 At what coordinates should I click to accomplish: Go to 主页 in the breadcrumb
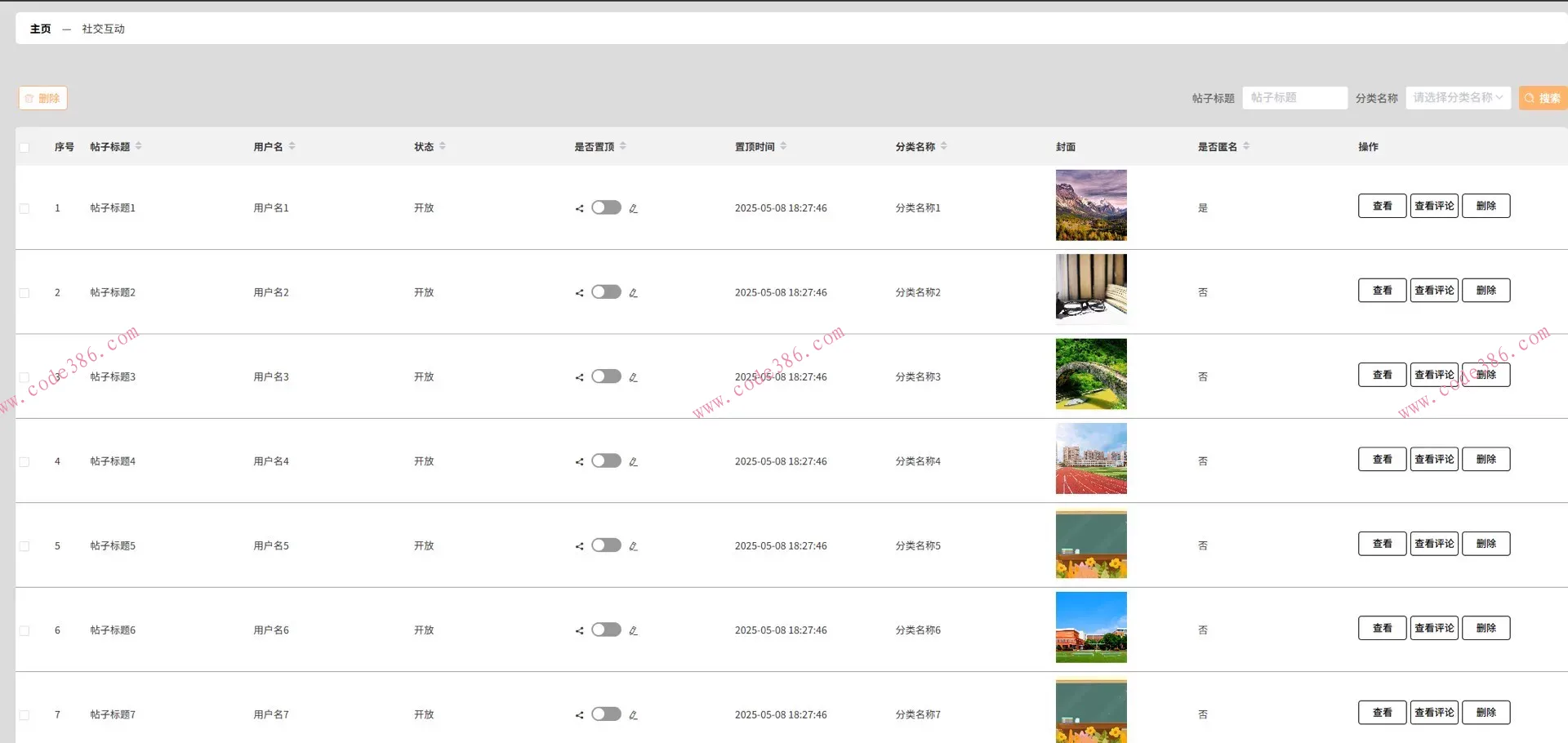tap(40, 29)
